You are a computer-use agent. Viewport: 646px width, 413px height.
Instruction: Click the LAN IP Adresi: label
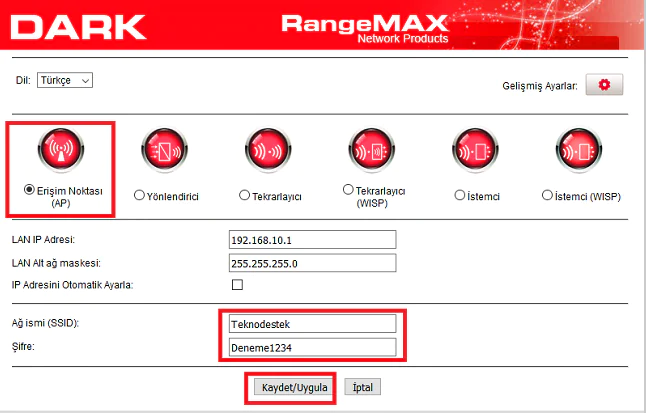coord(43,239)
